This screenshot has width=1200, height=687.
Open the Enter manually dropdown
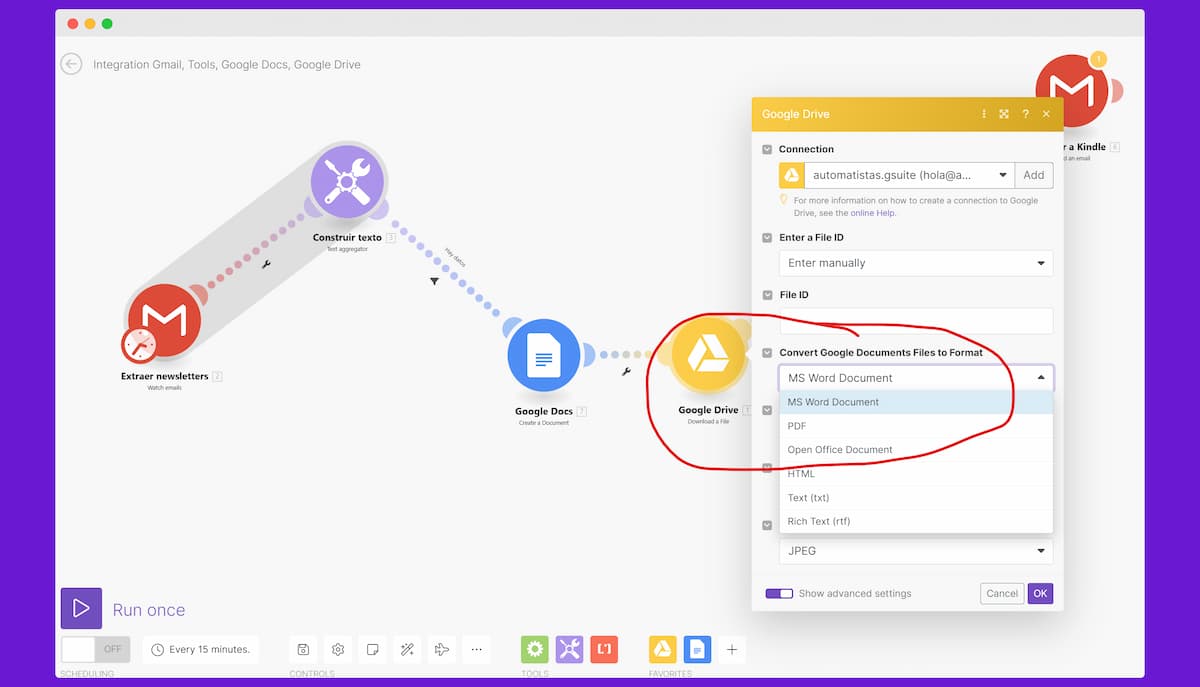[915, 263]
